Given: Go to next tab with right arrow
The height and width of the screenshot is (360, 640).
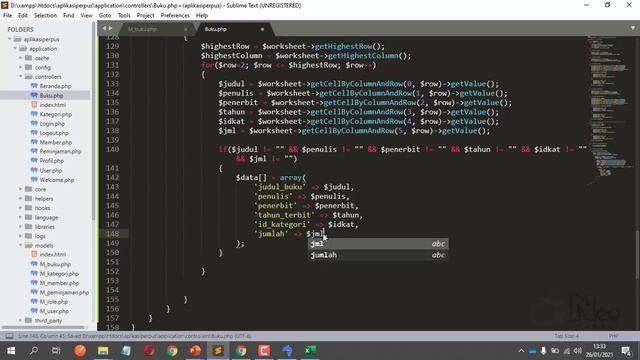Looking at the screenshot, I should [x=110, y=28].
